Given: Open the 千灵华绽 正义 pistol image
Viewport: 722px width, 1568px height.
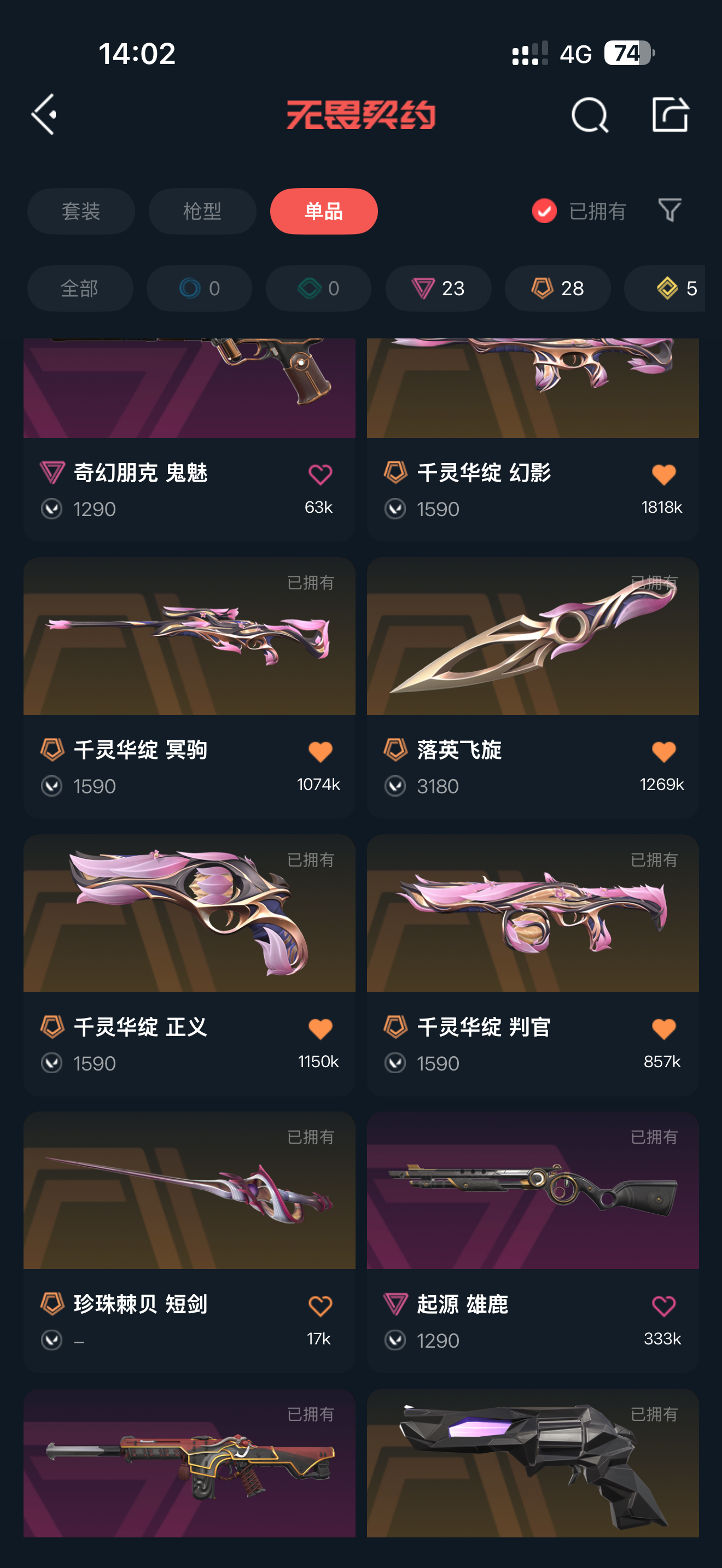Looking at the screenshot, I should point(189,913).
